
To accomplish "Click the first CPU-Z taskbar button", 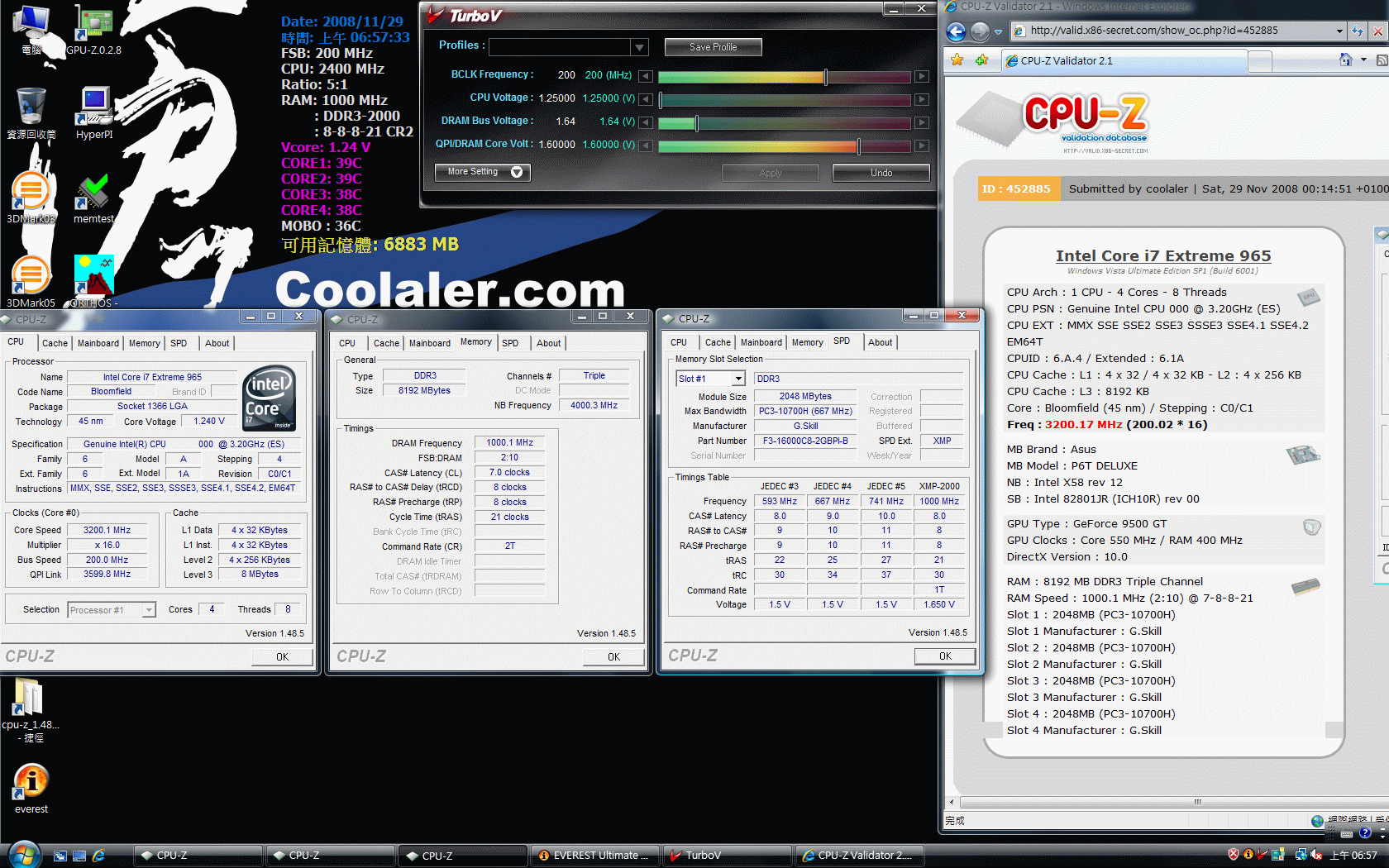I will [x=198, y=856].
